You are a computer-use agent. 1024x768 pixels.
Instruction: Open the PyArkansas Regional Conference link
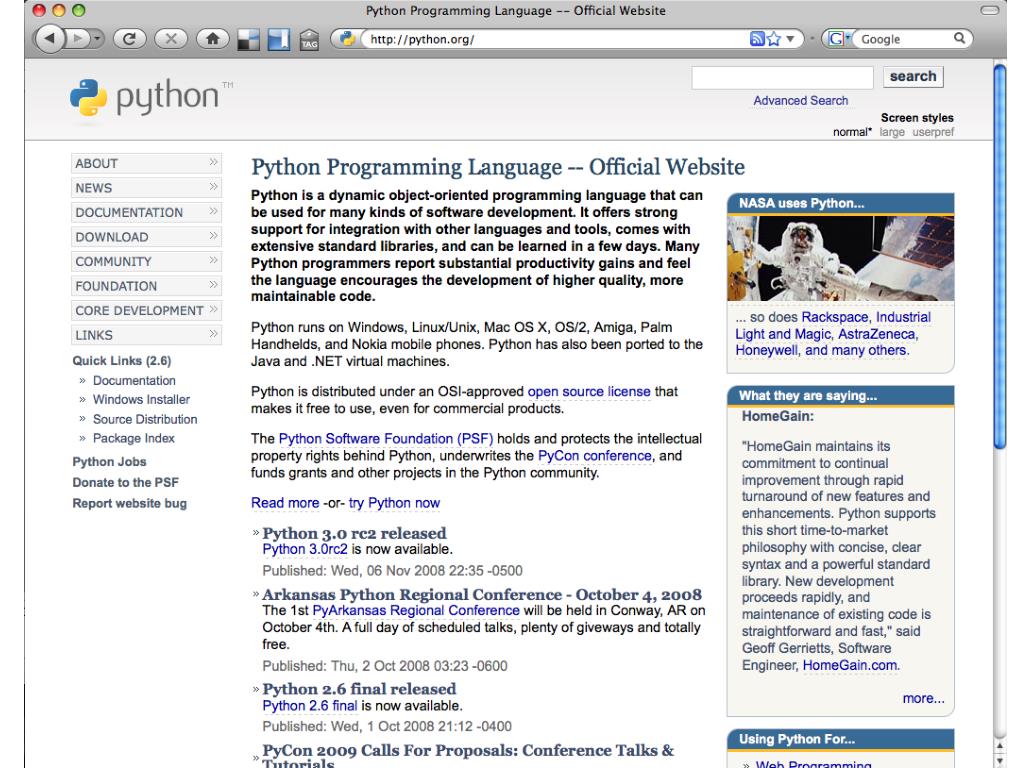pyautogui.click(x=416, y=611)
